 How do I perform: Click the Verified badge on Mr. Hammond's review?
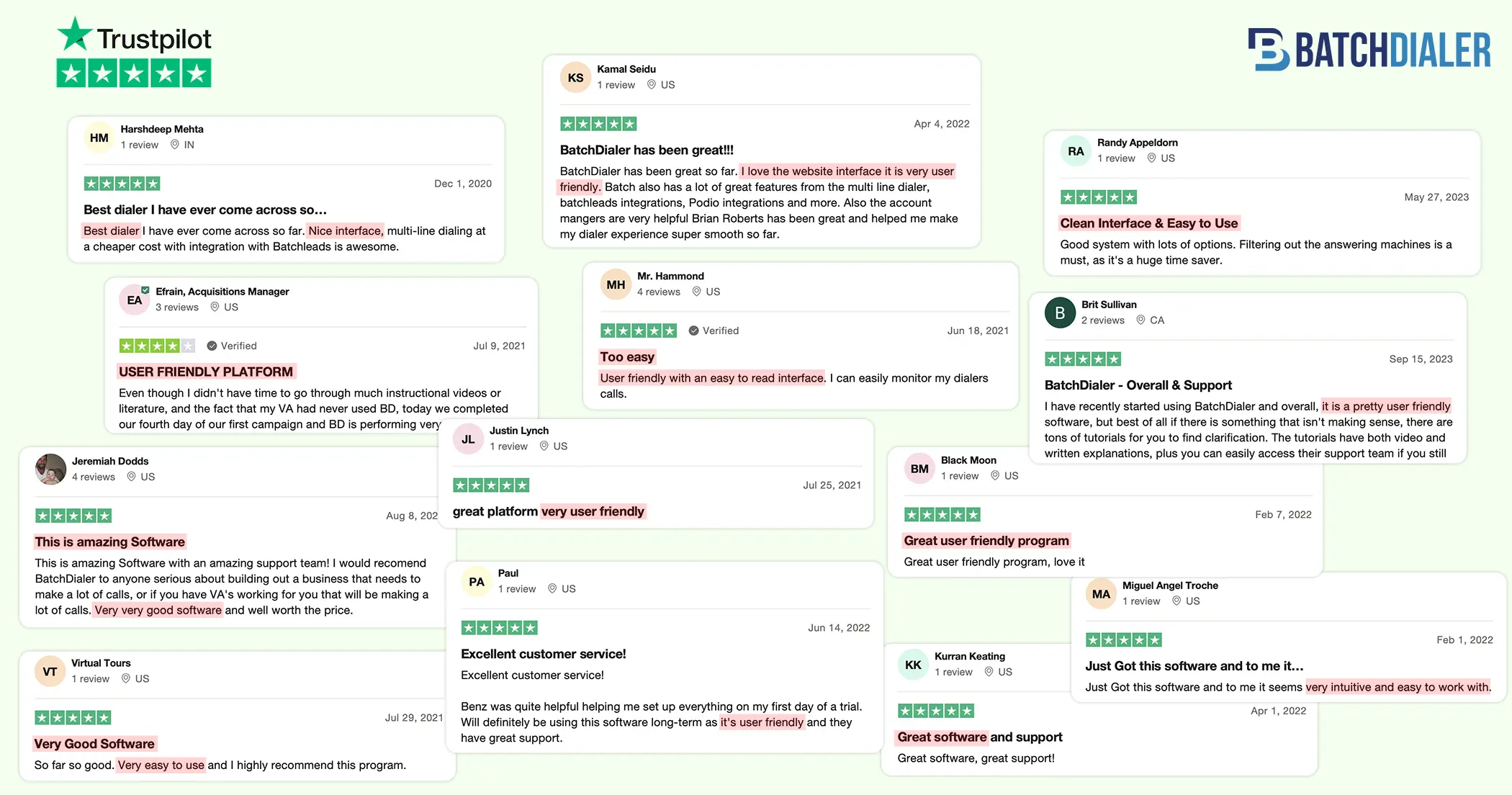point(714,331)
